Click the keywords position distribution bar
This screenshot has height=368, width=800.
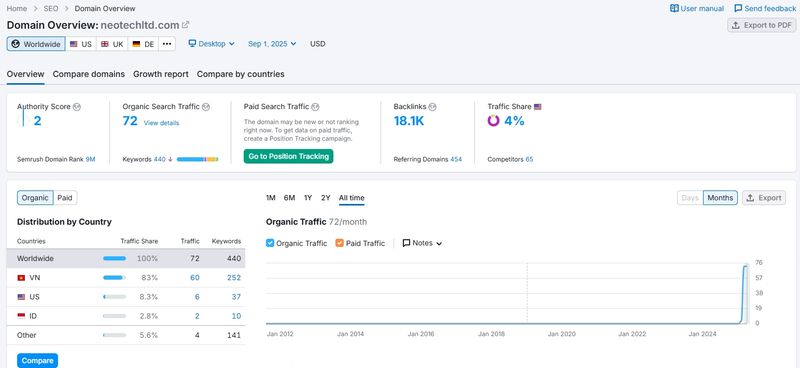coord(197,159)
